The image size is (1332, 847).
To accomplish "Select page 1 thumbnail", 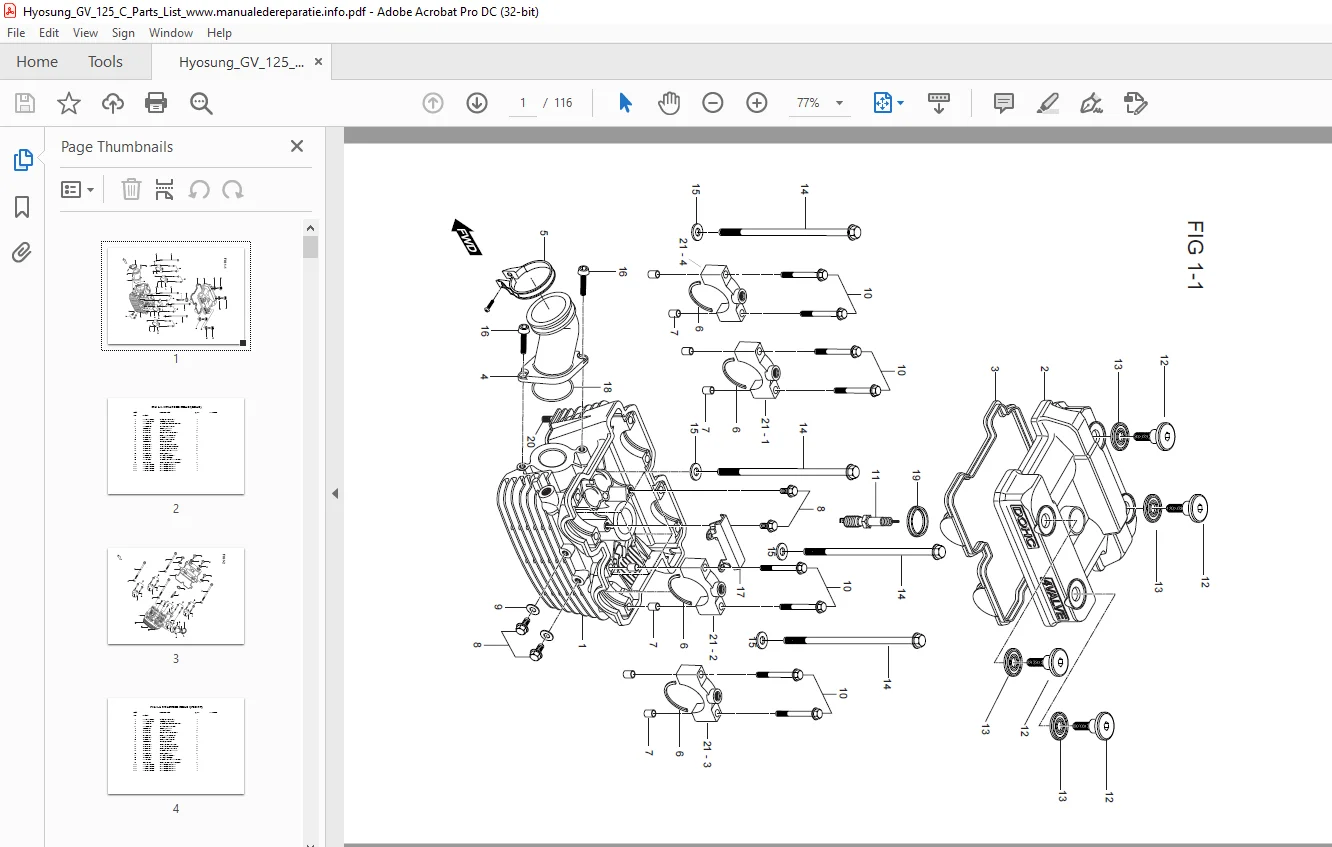I will coord(176,296).
